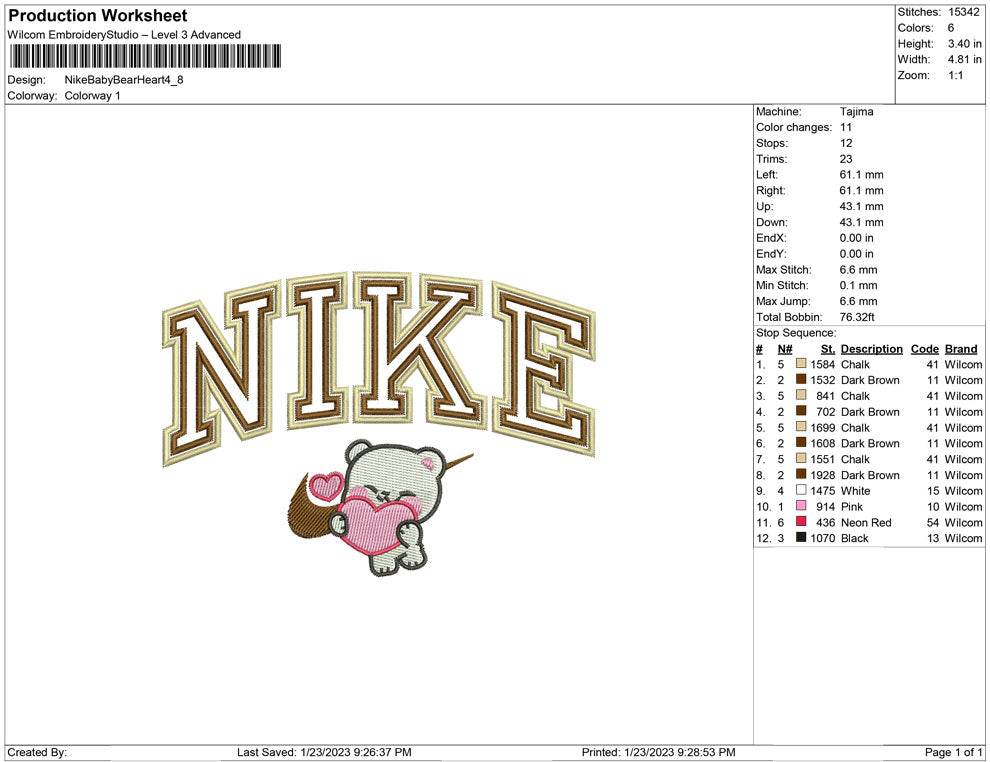Screen dimensions: 990x762
Task: Click the Chalk swatch in stop row 1
Action: click(x=801, y=364)
